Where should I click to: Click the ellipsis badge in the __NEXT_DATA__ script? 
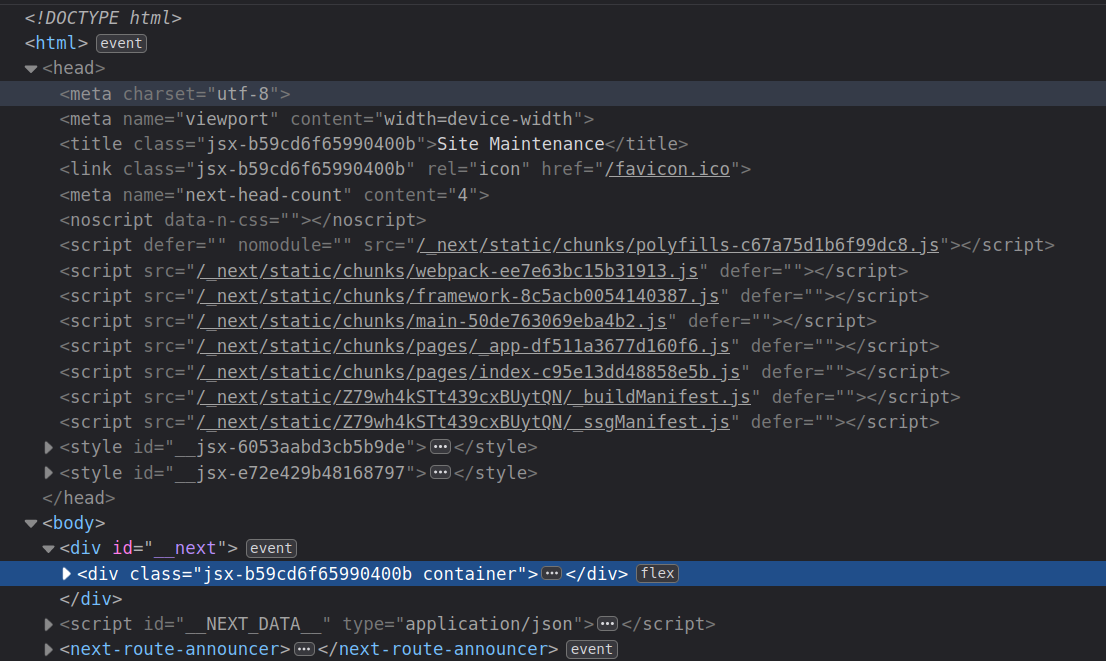[607, 624]
